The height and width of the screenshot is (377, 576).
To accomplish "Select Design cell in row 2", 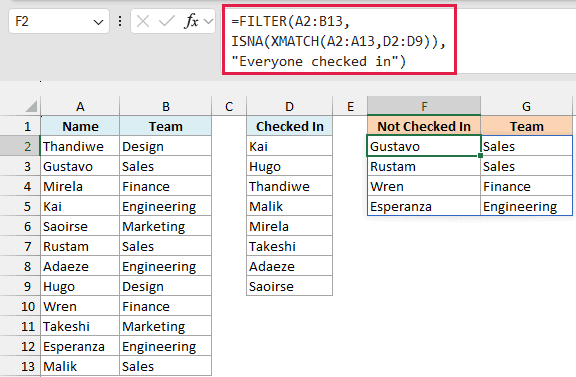I will (166, 146).
